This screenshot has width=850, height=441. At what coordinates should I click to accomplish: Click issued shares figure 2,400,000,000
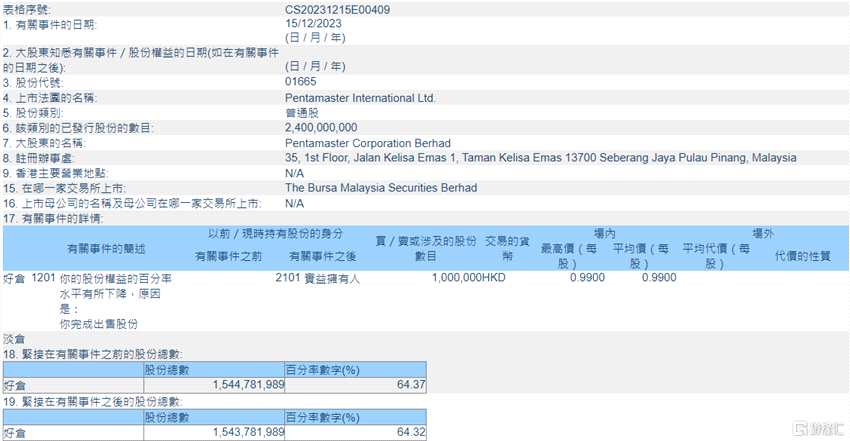[x=321, y=127]
